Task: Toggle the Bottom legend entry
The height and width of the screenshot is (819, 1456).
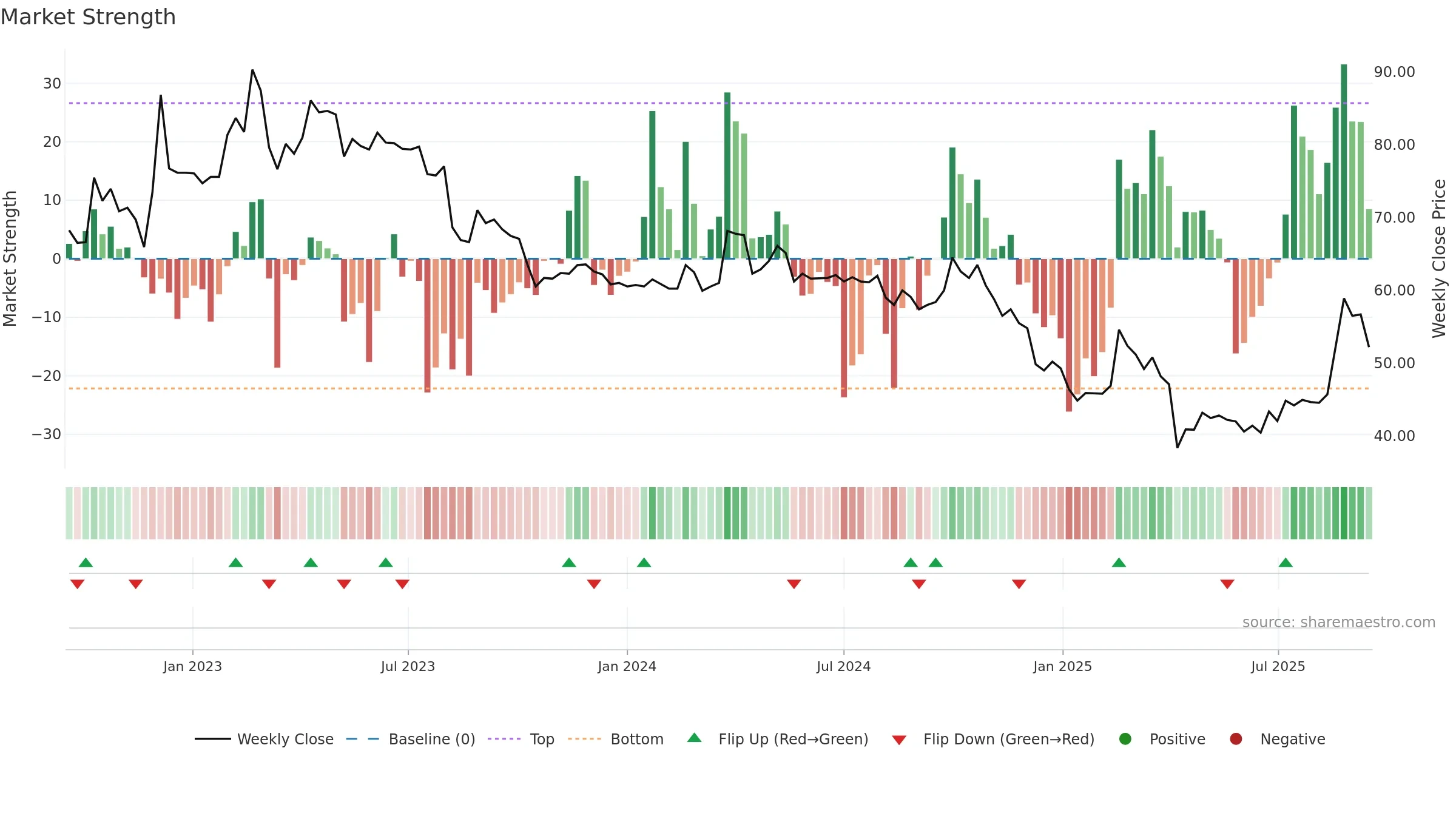Action: pos(616,739)
